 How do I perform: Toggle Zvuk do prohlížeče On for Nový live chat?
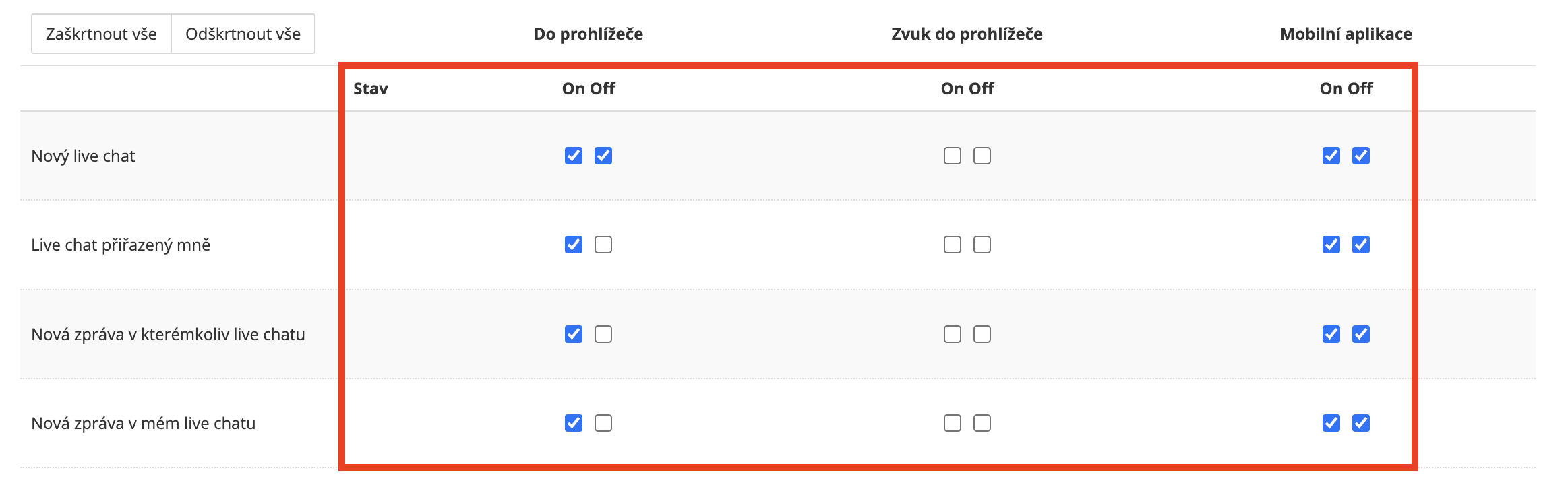(953, 156)
